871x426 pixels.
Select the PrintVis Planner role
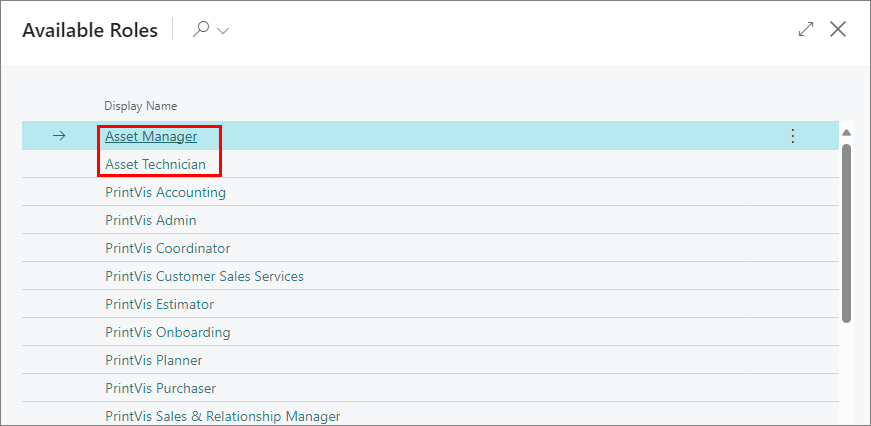153,360
